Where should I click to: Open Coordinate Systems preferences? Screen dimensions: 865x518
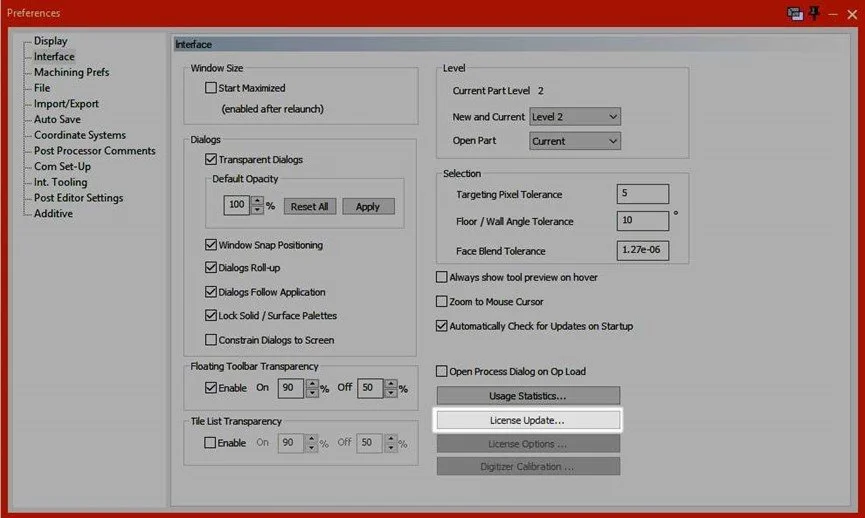(x=80, y=135)
